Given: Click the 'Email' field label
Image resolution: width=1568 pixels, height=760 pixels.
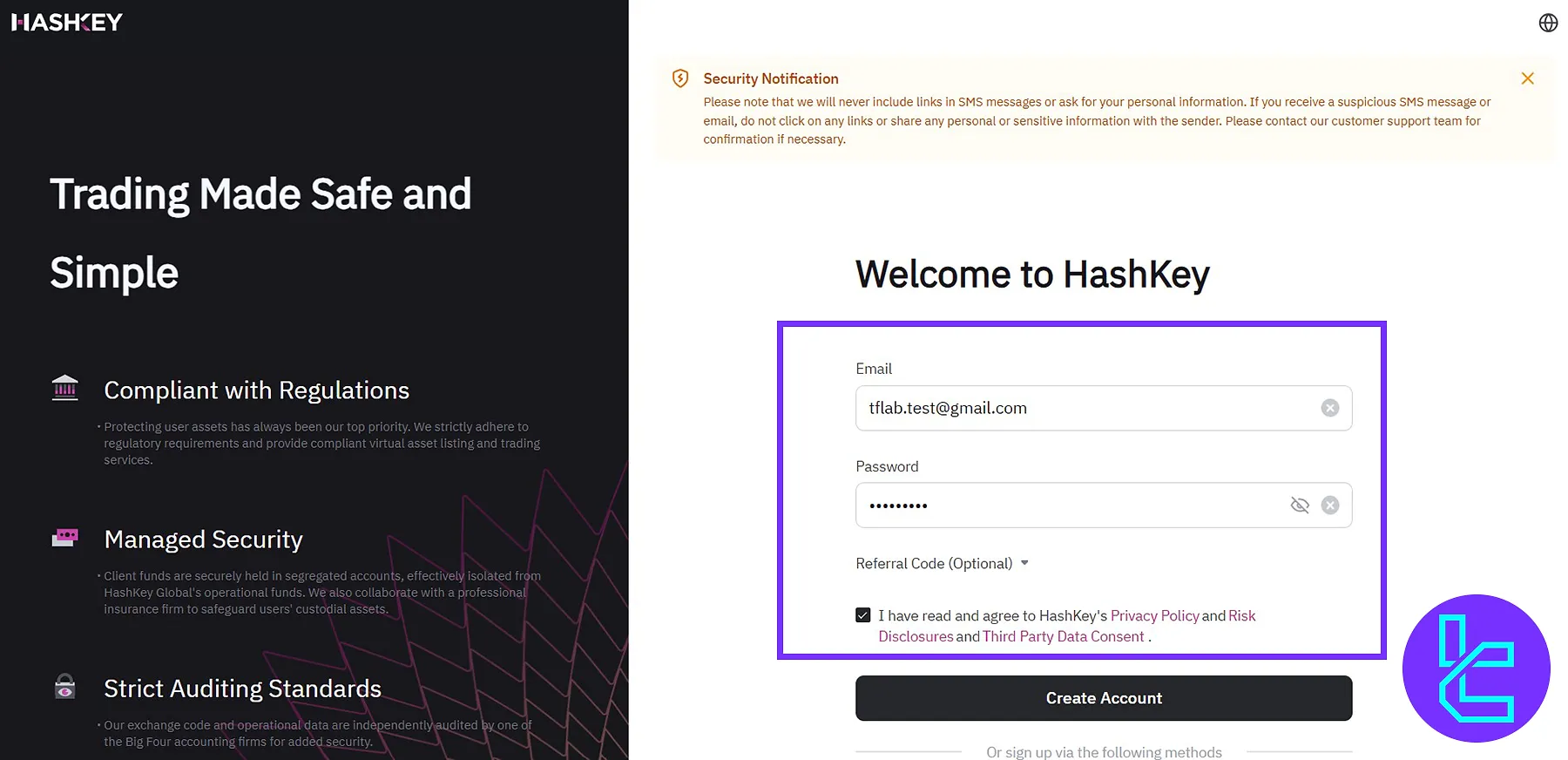Looking at the screenshot, I should click(874, 369).
